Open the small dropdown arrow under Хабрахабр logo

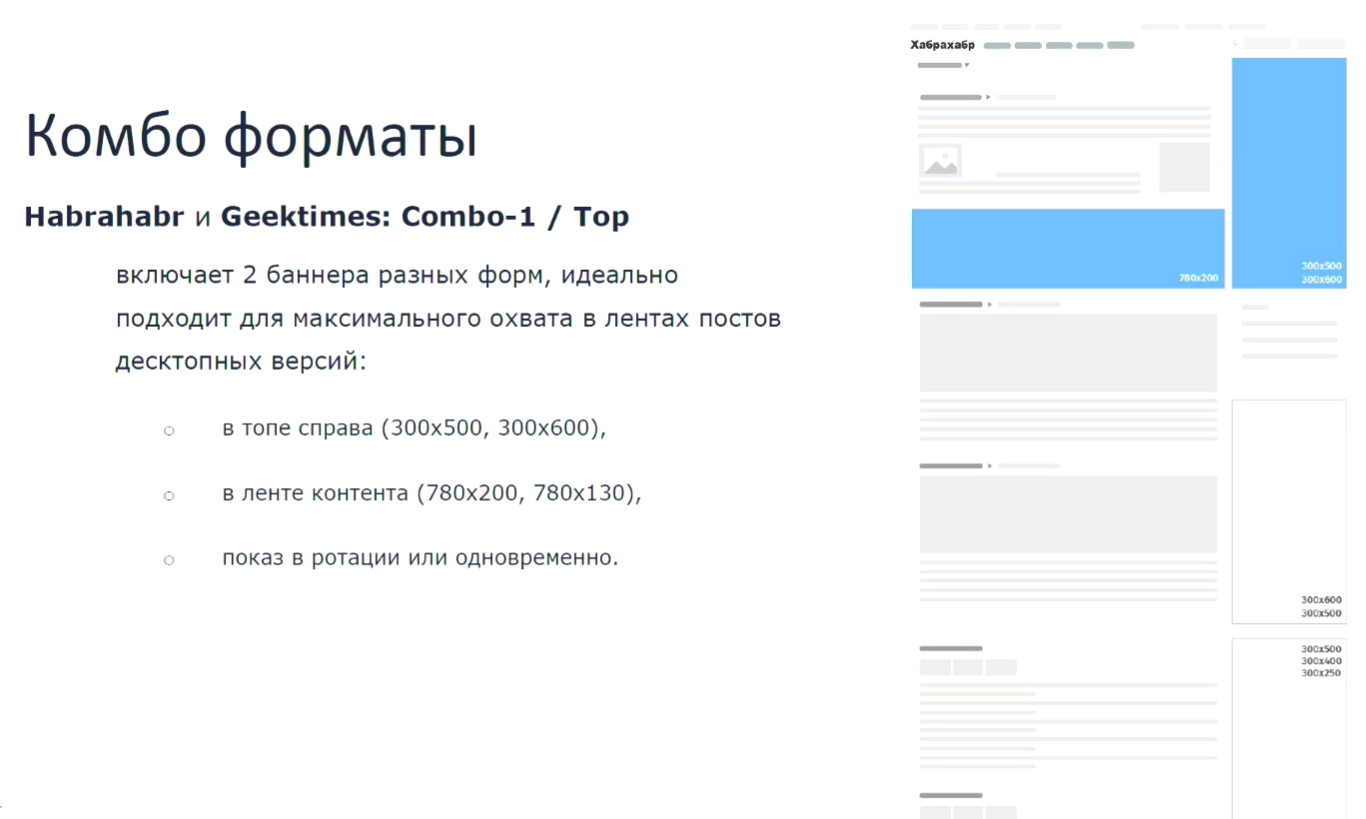click(x=967, y=65)
